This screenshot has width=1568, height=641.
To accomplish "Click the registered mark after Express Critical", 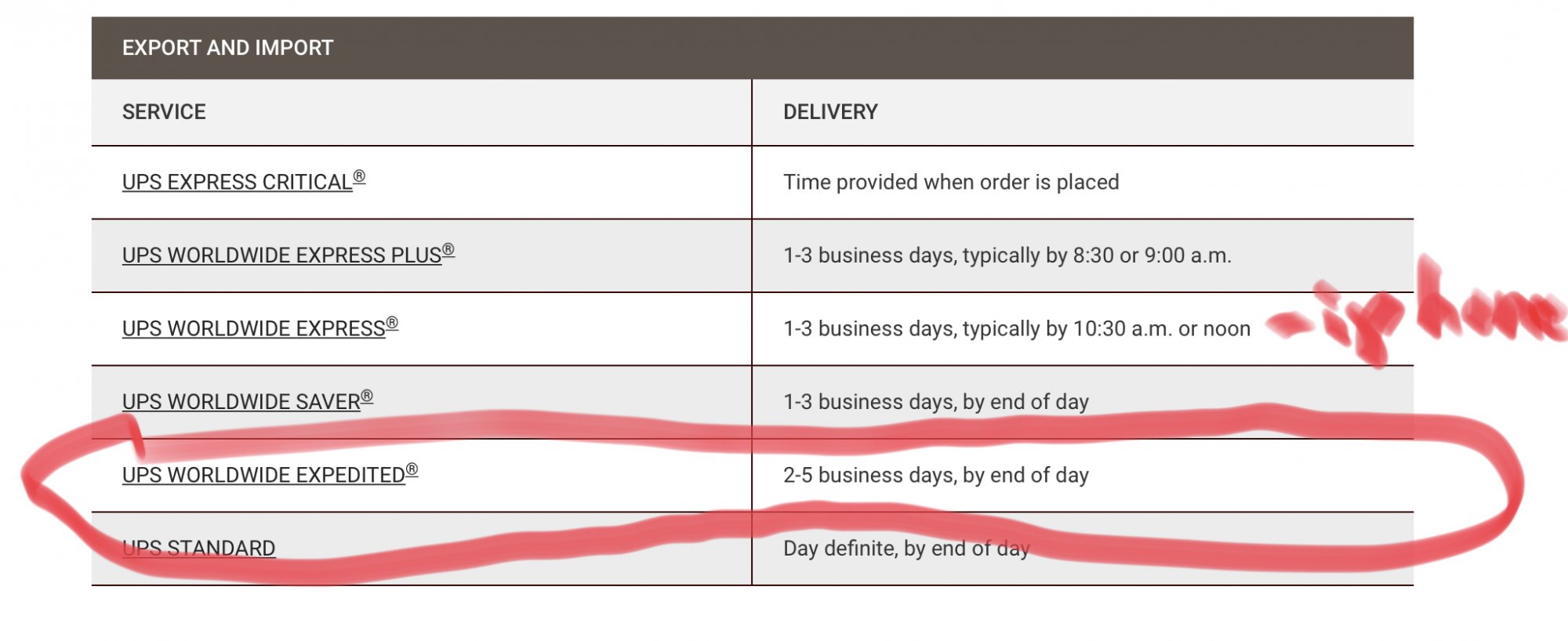I will tap(359, 176).
